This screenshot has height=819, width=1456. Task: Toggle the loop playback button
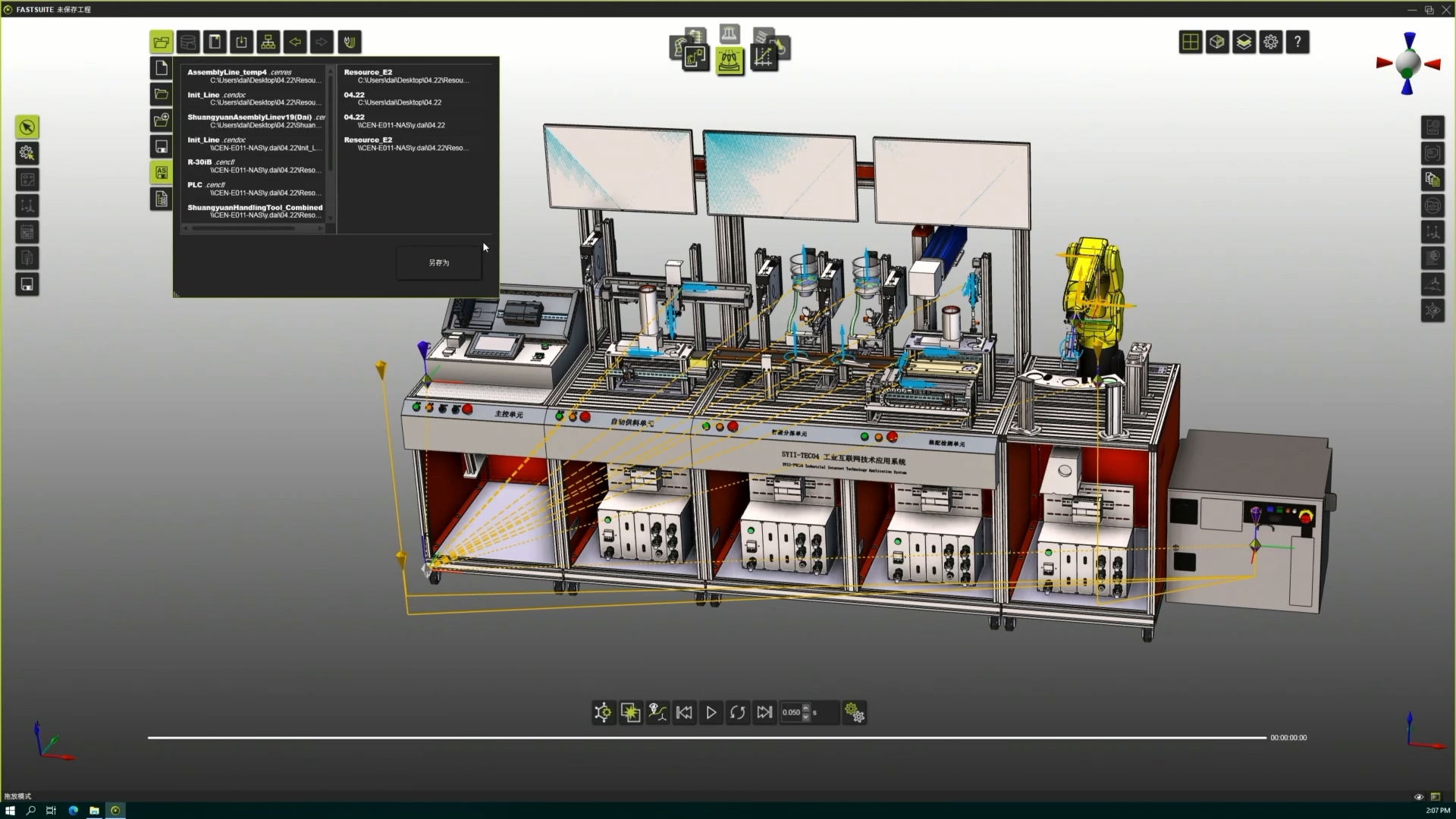pos(738,712)
